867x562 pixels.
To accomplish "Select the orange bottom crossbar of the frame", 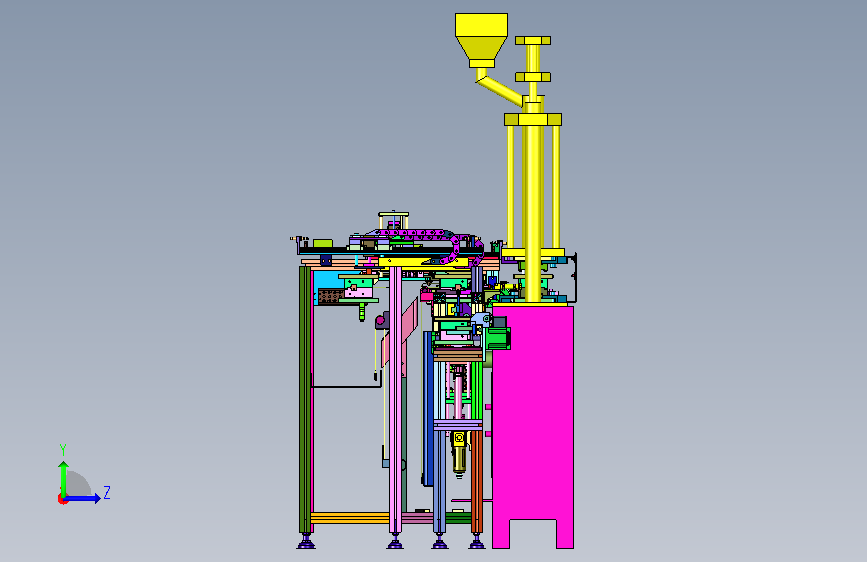I will tap(350, 518).
